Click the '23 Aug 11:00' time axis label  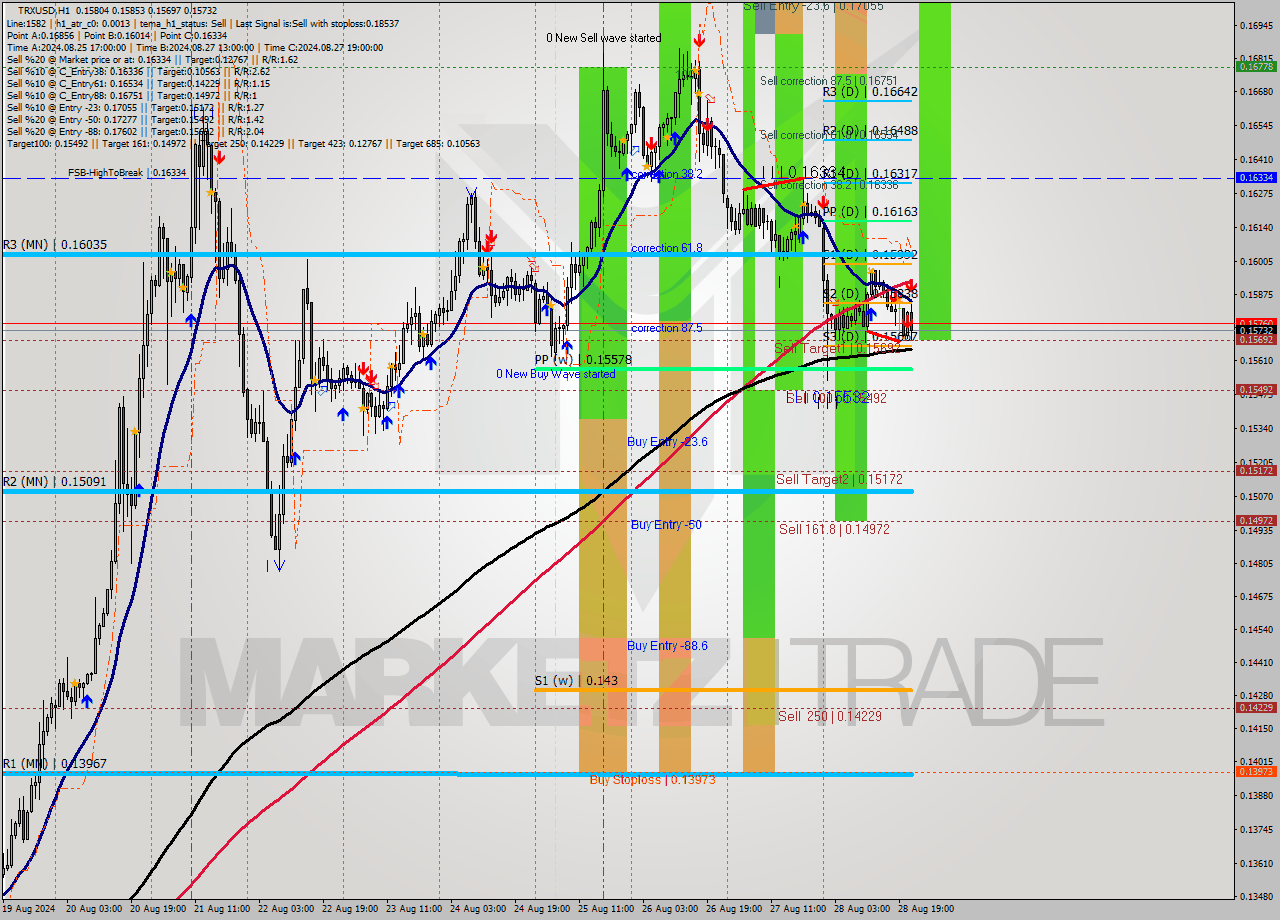413,909
